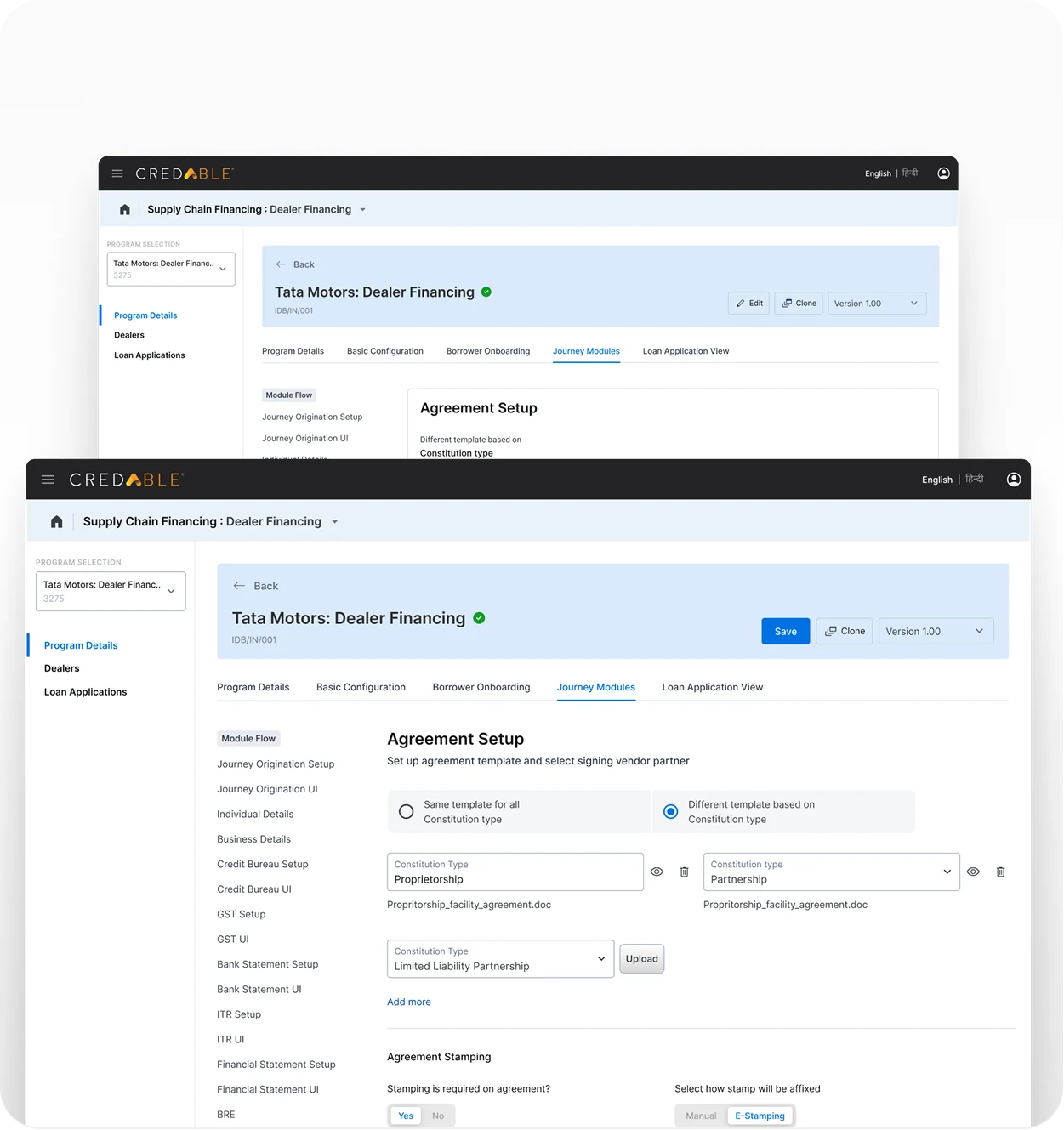Switch to Basic Configuration tab, front window
1064x1130 pixels.
[x=361, y=687]
